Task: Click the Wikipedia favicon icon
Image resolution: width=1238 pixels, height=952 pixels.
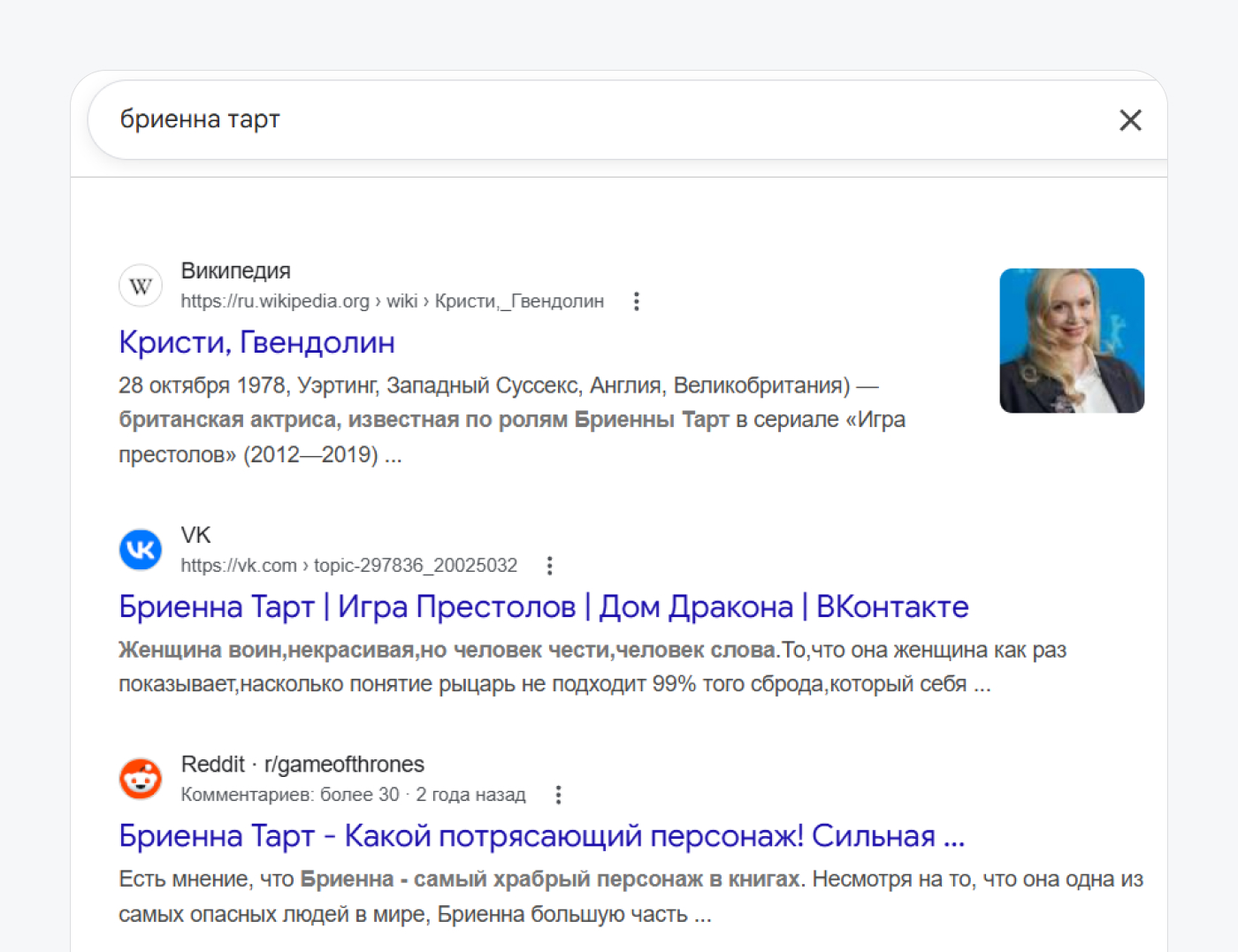Action: point(141,286)
